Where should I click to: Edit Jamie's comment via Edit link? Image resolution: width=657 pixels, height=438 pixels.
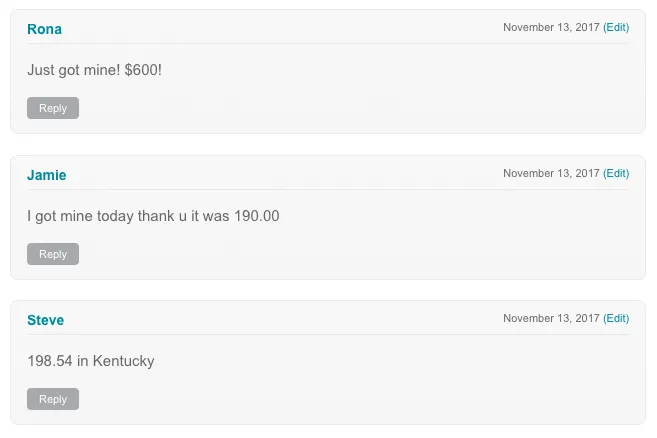pos(616,173)
